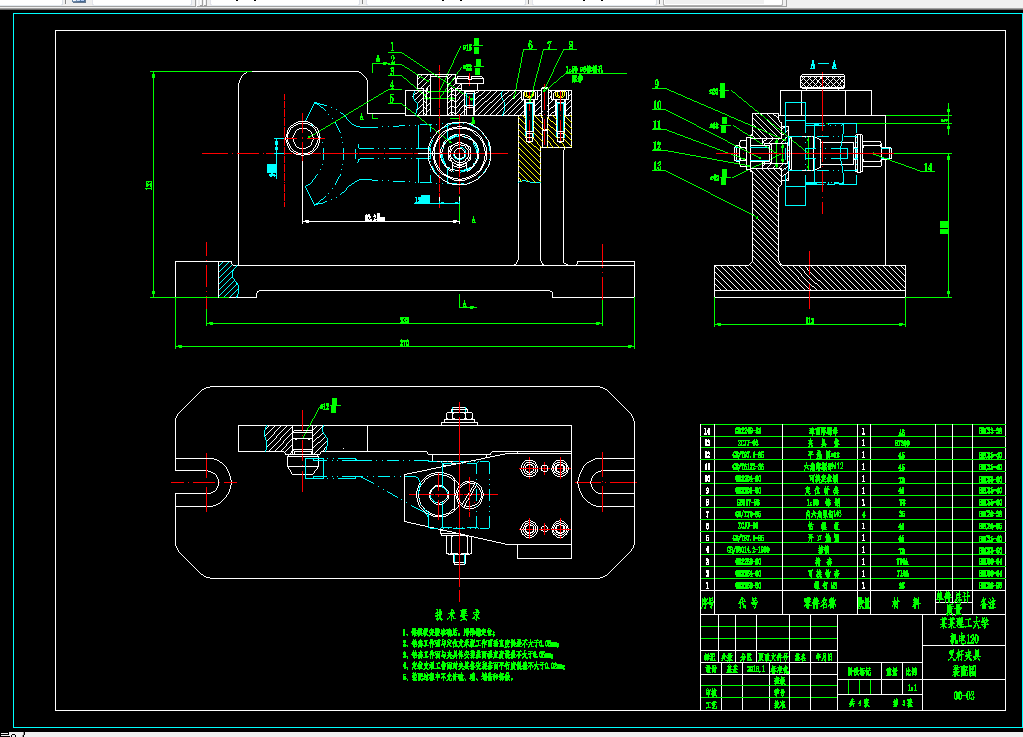Click the 2018.1 date in title block
The height and width of the screenshot is (737, 1023).
point(757,669)
